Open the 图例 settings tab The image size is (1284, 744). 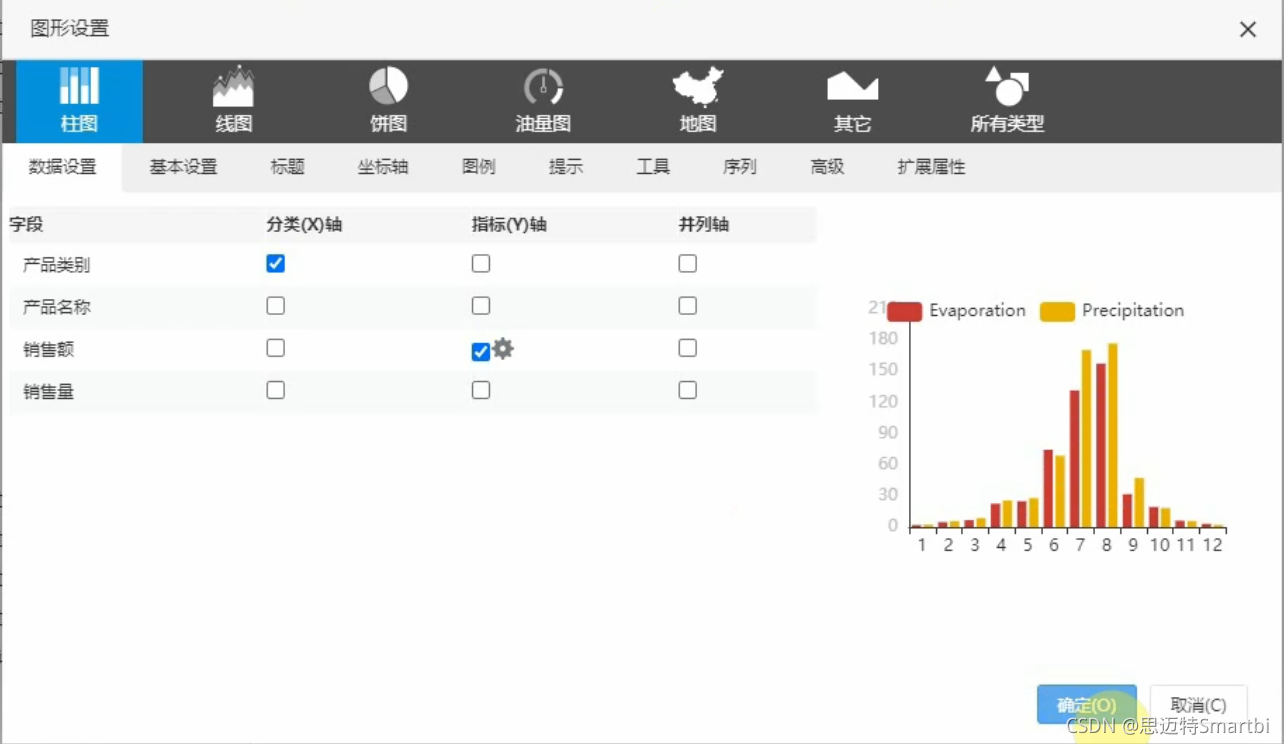click(x=479, y=166)
